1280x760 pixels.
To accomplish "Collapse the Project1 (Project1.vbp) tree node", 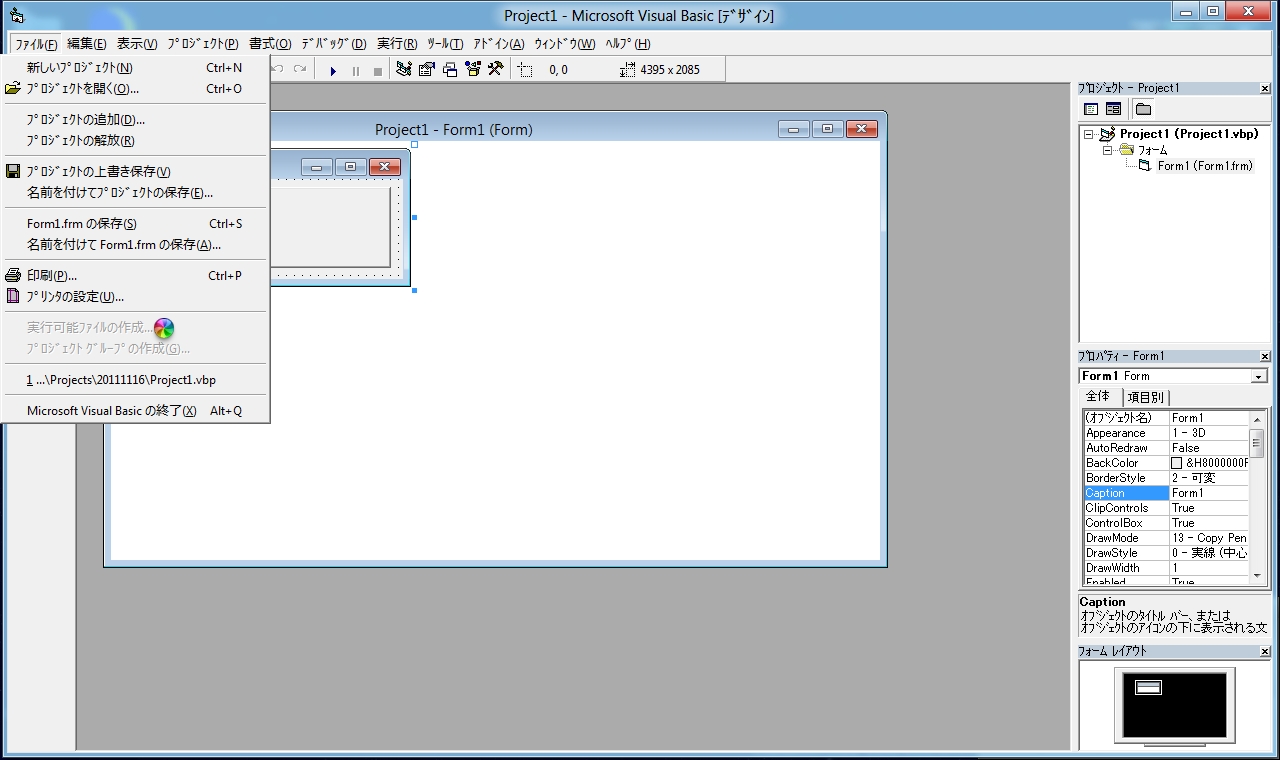I will point(1090,134).
